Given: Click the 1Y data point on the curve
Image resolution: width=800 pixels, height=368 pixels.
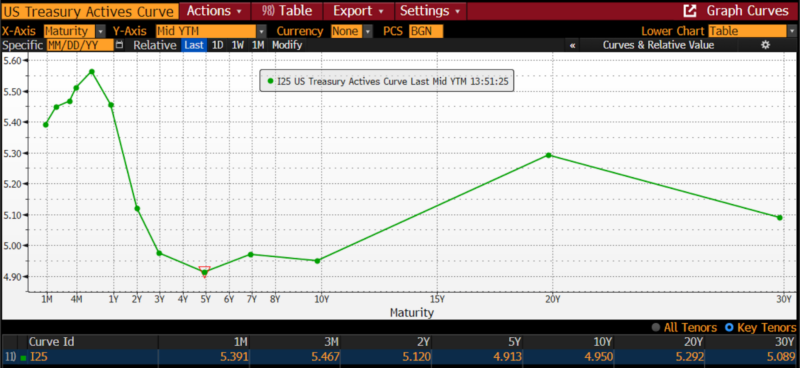Looking at the screenshot, I should (x=111, y=105).
